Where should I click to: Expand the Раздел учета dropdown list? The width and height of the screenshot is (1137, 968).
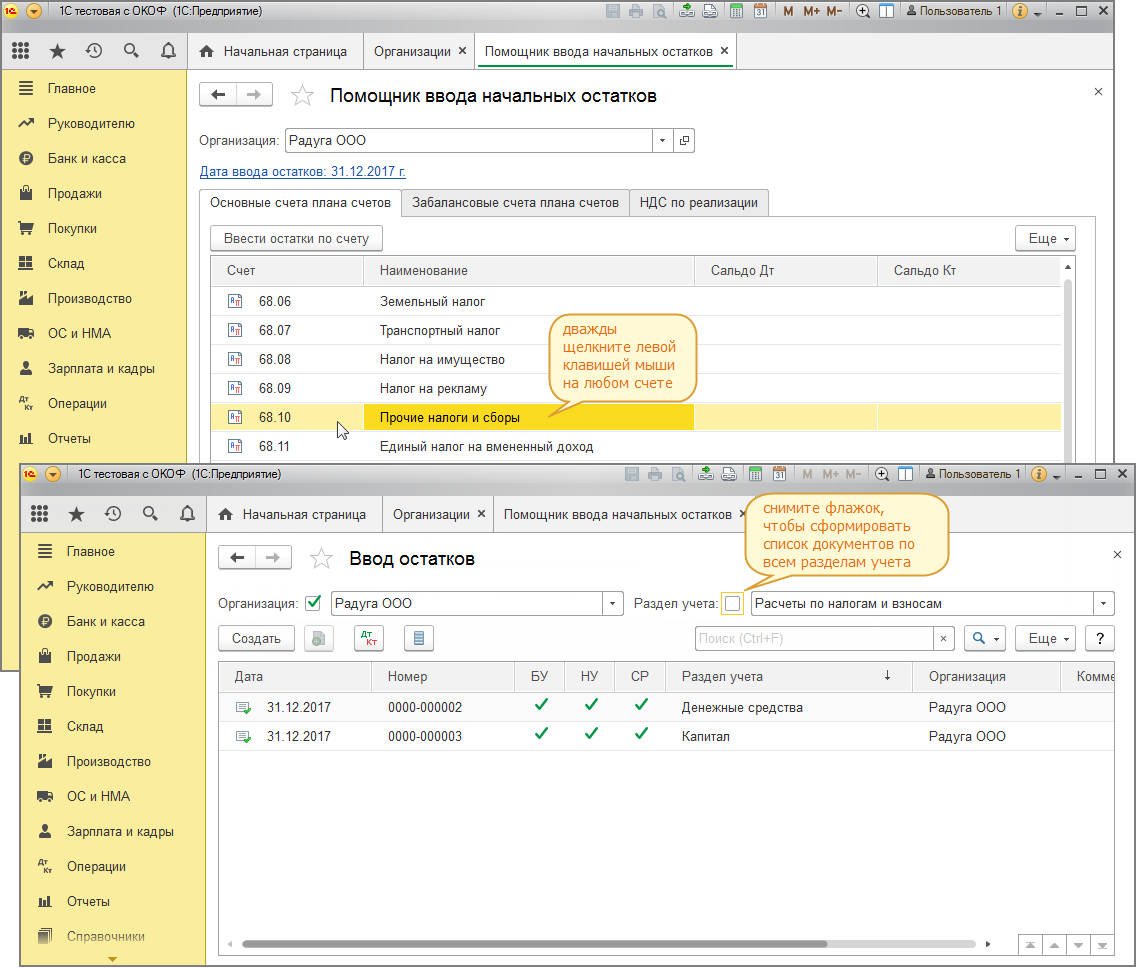[x=1103, y=603]
